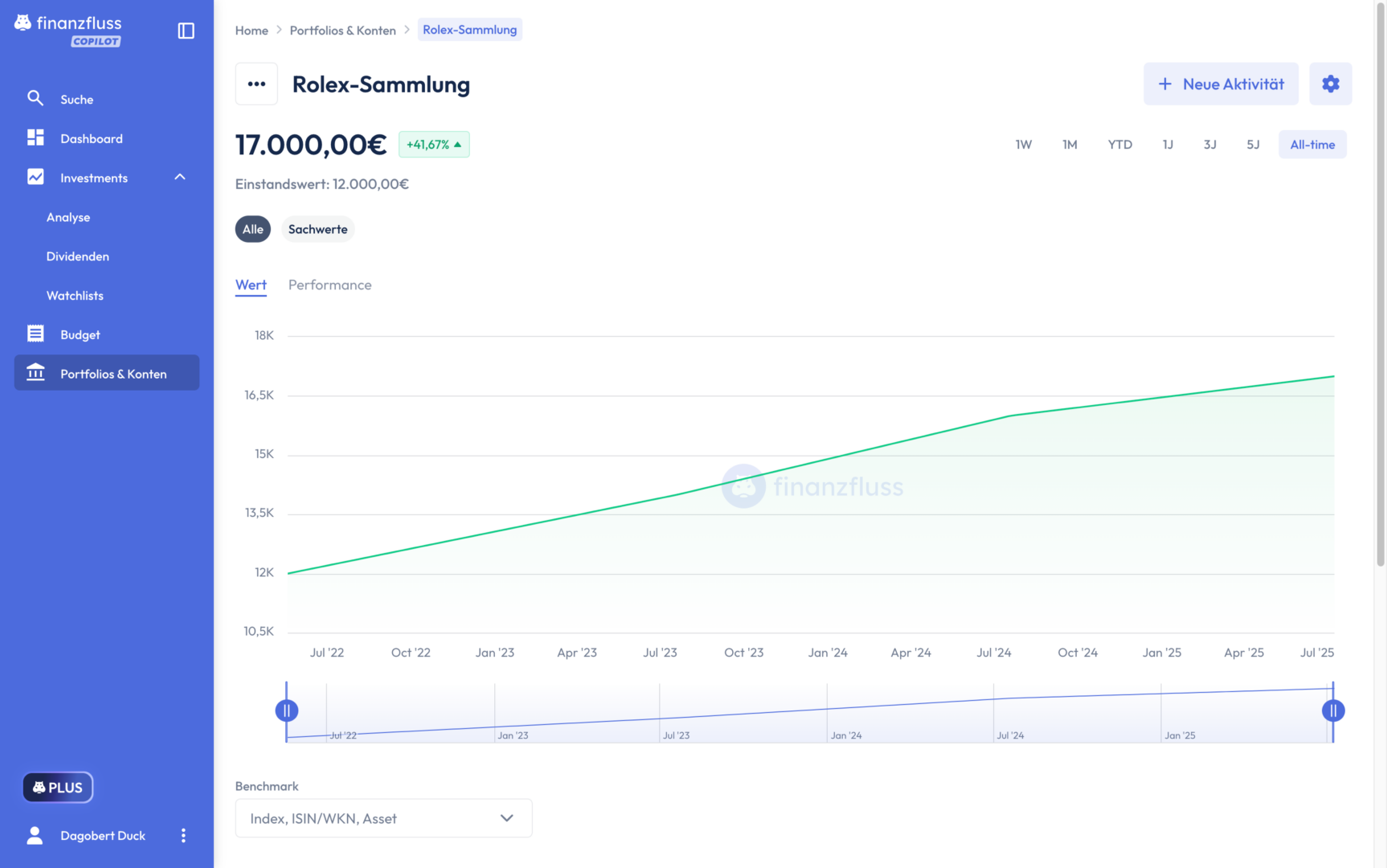Select the 1J time range

point(1168,145)
